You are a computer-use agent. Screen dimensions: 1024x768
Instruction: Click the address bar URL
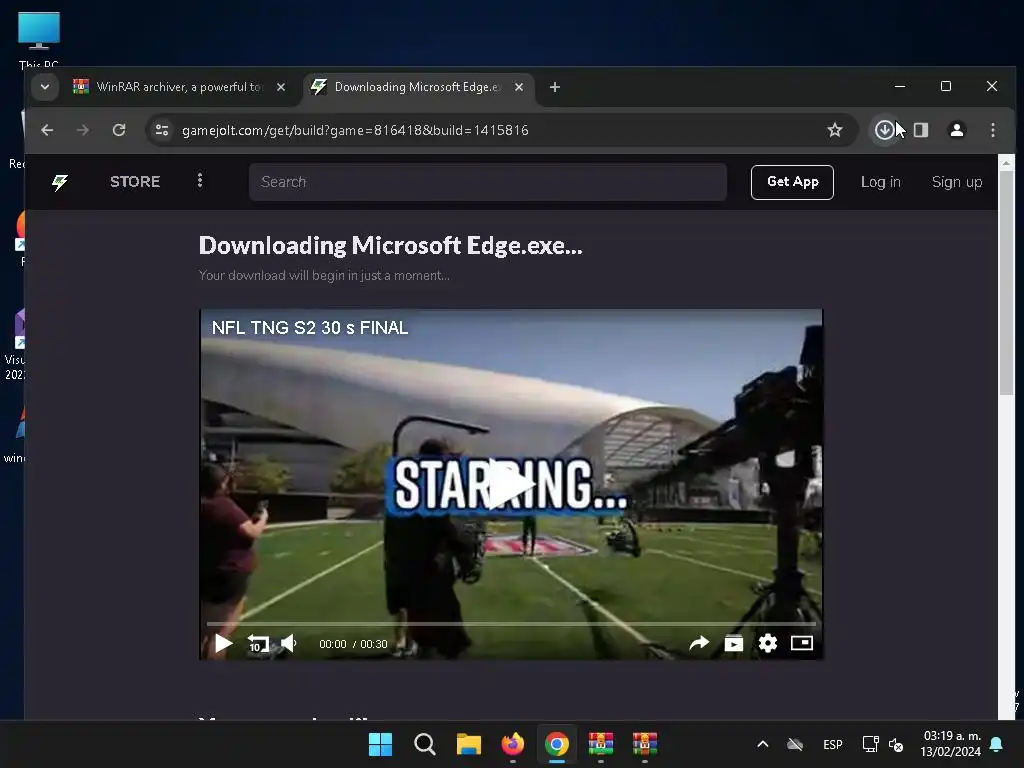coord(355,130)
